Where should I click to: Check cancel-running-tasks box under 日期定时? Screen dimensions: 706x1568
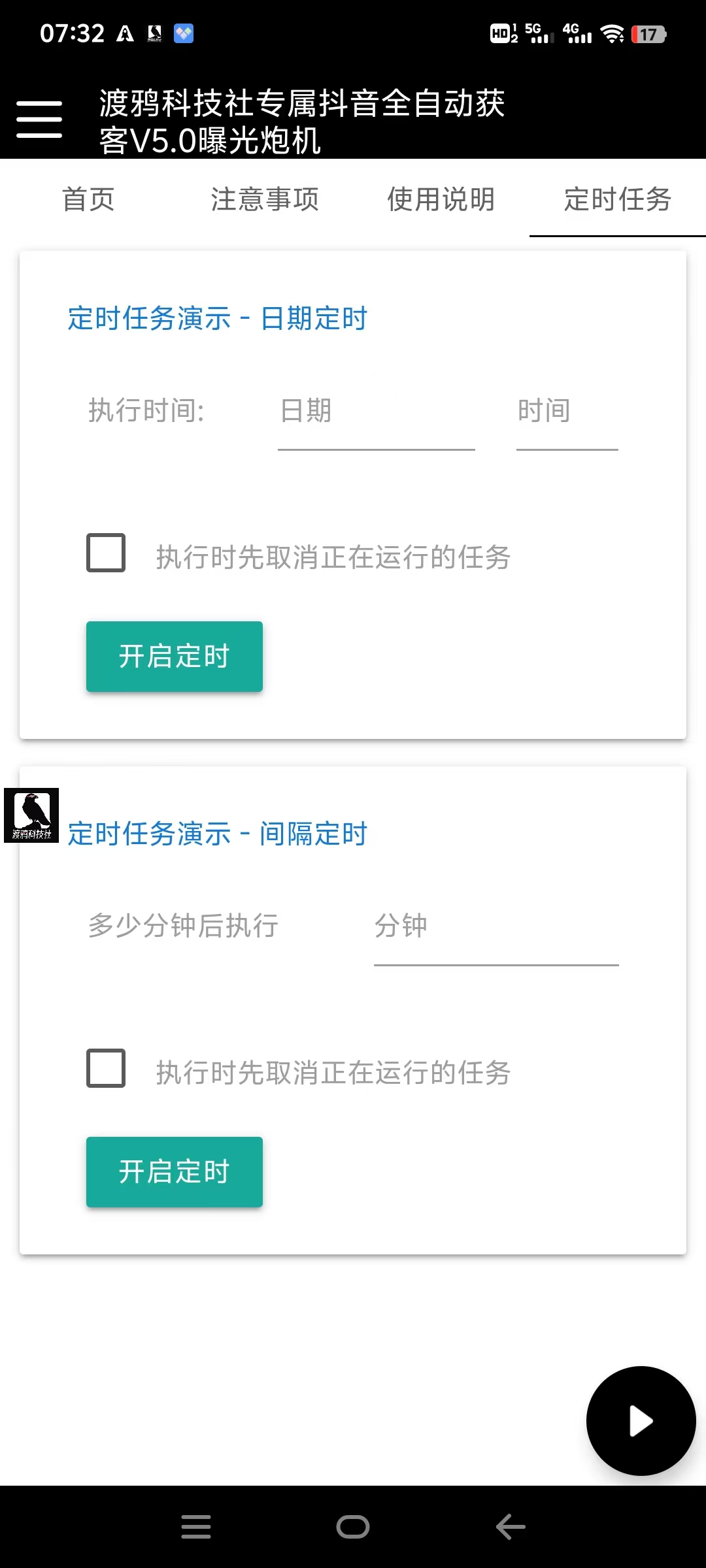106,553
